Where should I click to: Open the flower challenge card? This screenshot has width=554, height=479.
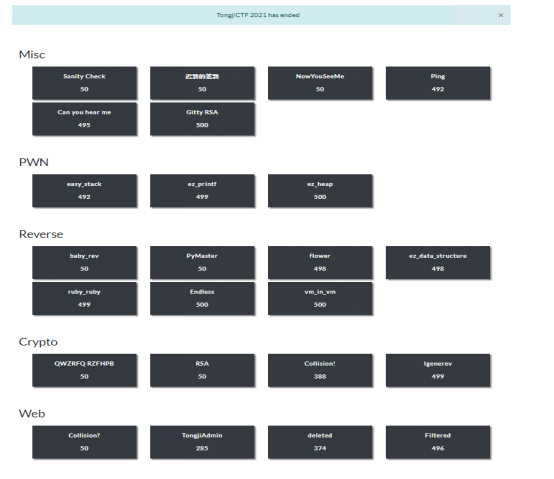coord(320,263)
